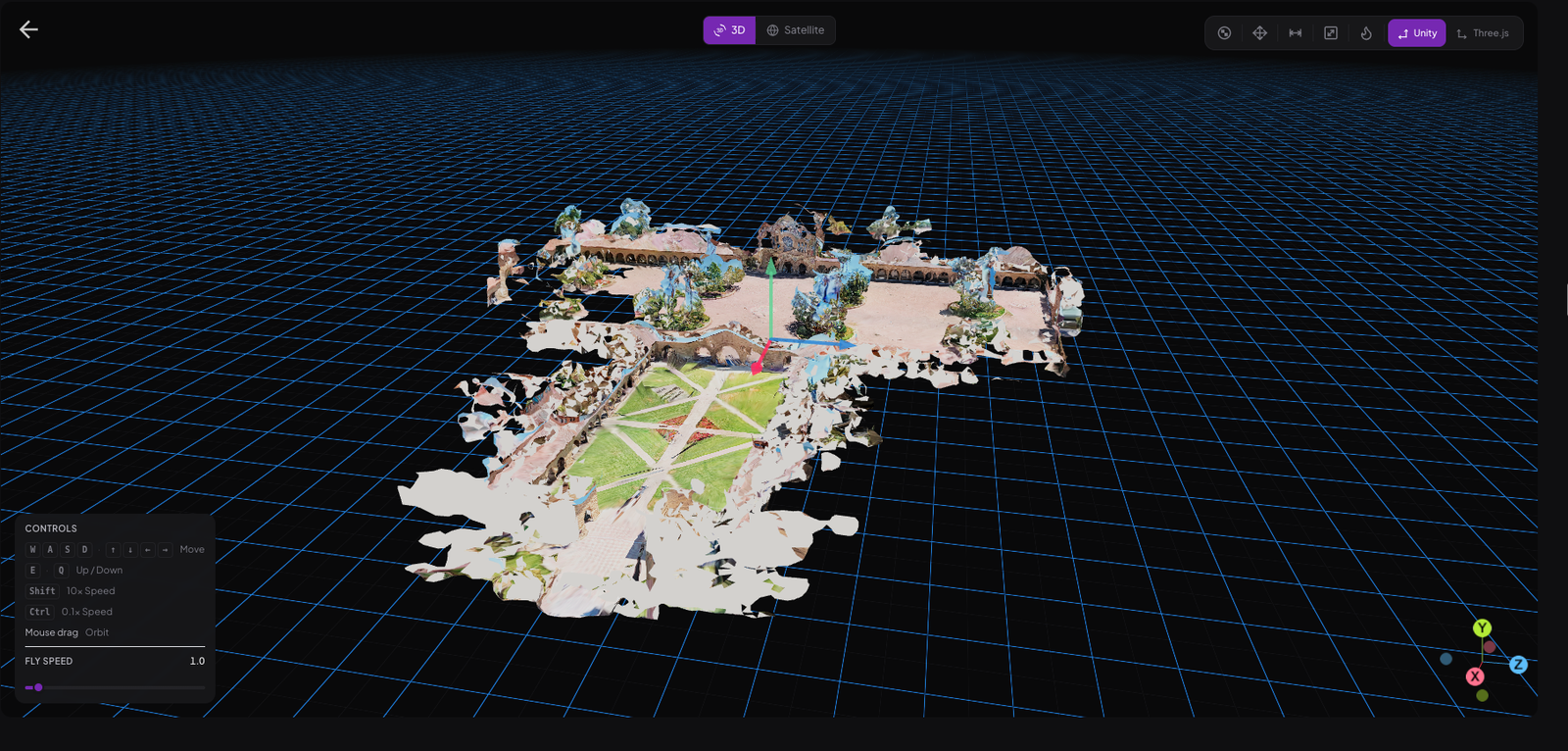Select Unity coordinate system

click(1416, 33)
